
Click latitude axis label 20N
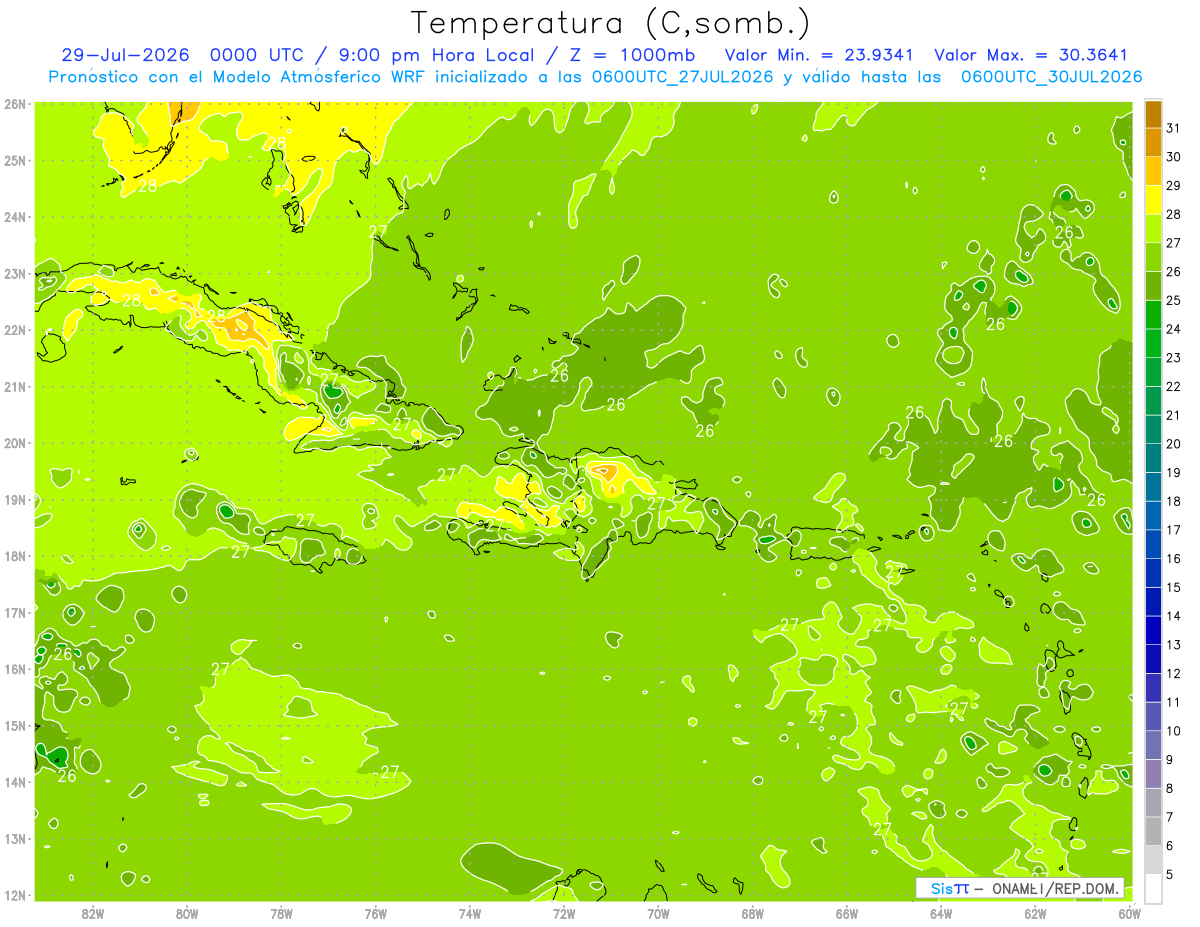click(14, 442)
